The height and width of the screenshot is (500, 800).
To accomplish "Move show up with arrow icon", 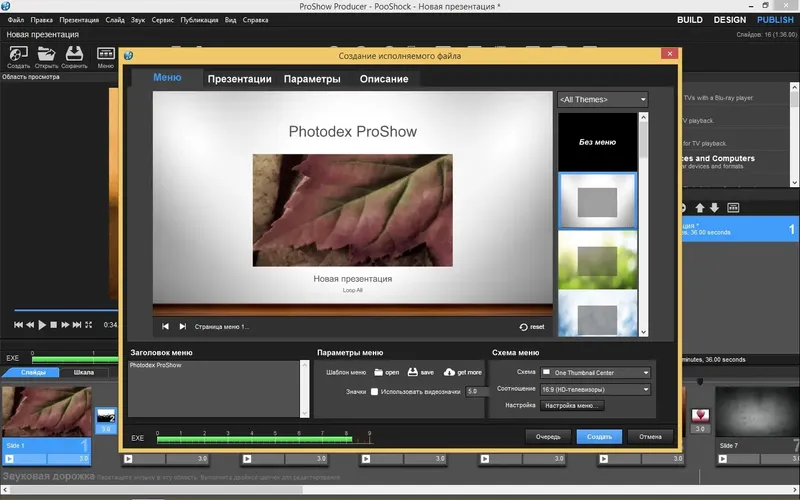I will tap(700, 208).
